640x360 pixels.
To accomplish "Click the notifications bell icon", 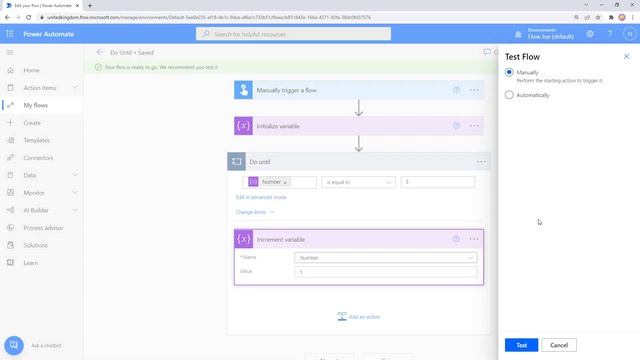I will pos(518,34).
